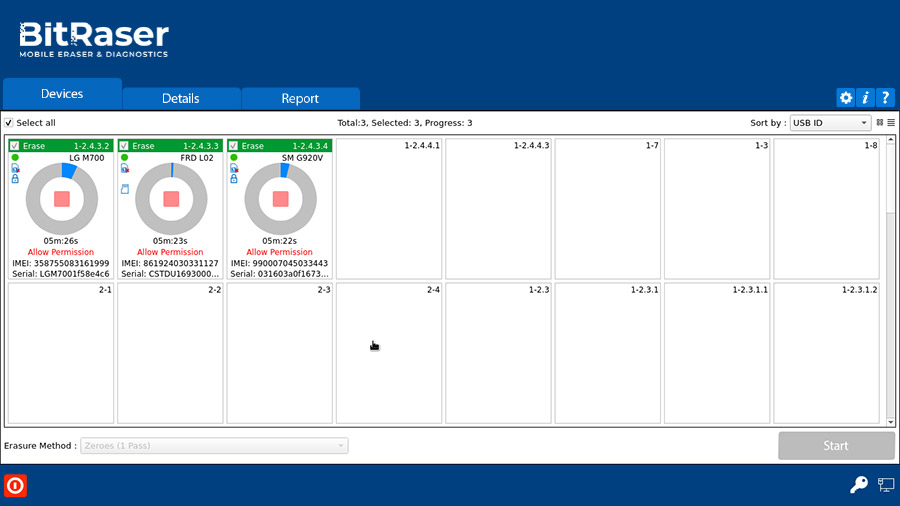
Task: Click the LG M700 green status dot
Action: pos(15,157)
